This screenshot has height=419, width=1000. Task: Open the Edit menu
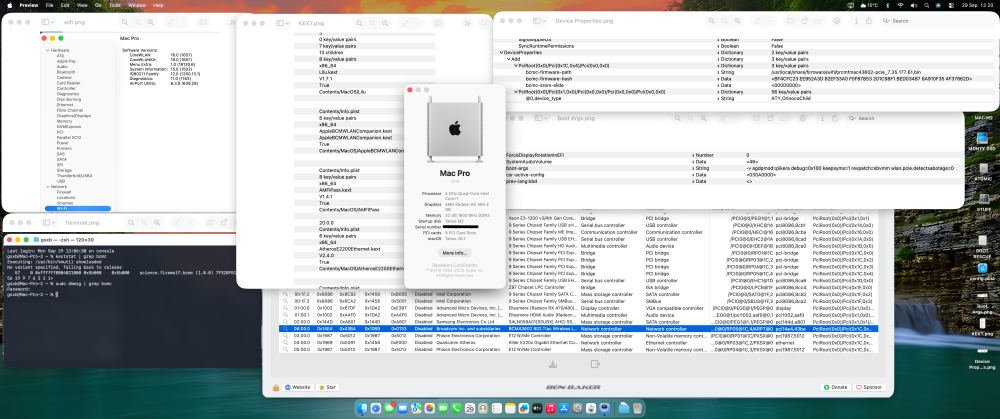click(x=65, y=4)
